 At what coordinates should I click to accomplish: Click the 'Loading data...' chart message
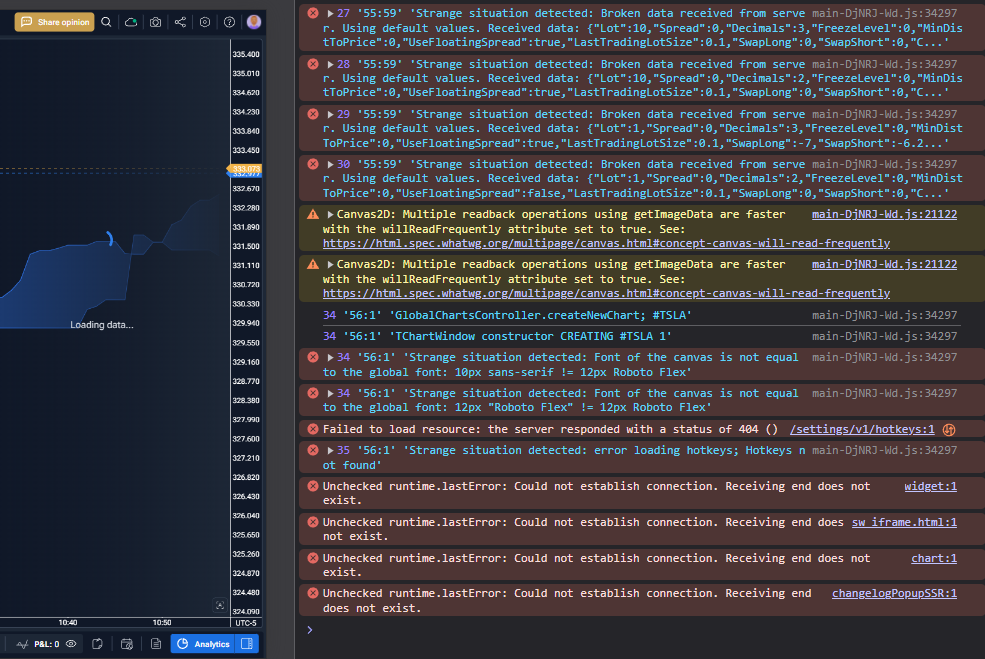[x=102, y=325]
